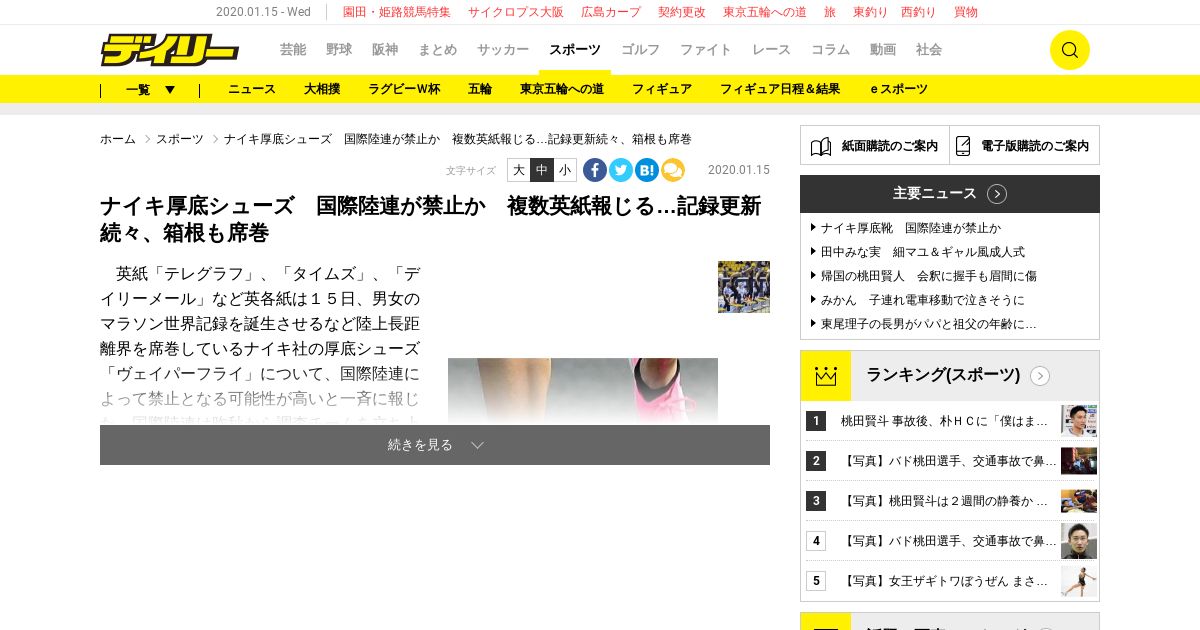Screen dimensions: 1200x630
Task: Go to フィギュア in submenu
Action: pos(662,89)
